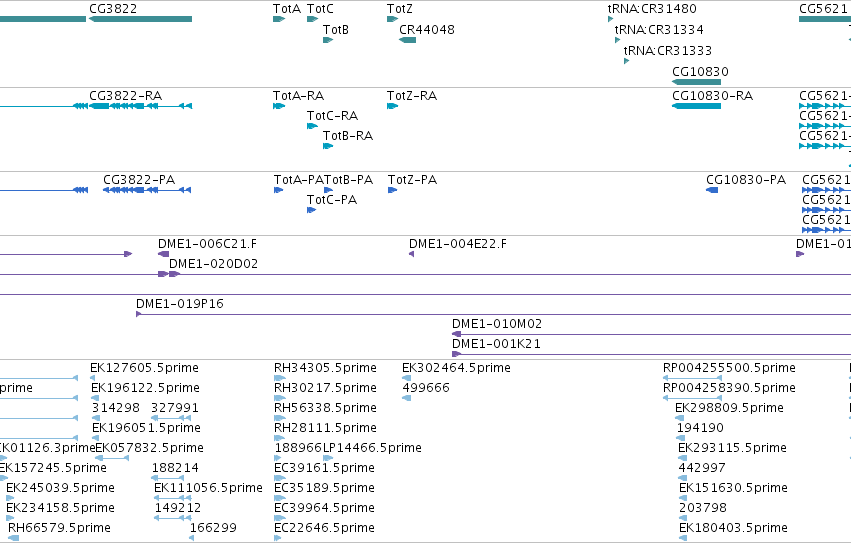This screenshot has height=543, width=851.
Task: Click the DME1-020D02 clone label
Action: tap(213, 264)
